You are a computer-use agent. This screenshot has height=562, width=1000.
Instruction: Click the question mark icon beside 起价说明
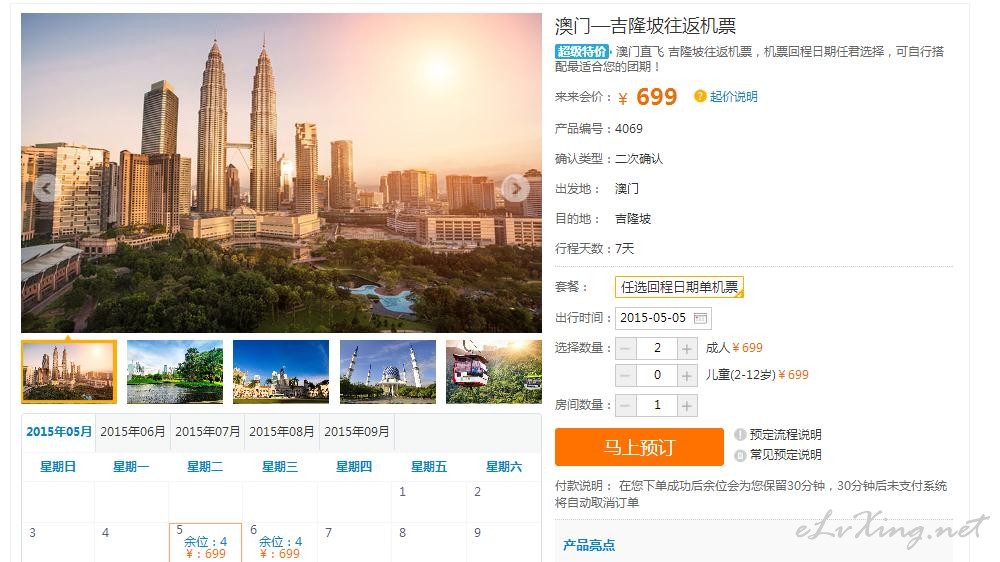pos(700,96)
